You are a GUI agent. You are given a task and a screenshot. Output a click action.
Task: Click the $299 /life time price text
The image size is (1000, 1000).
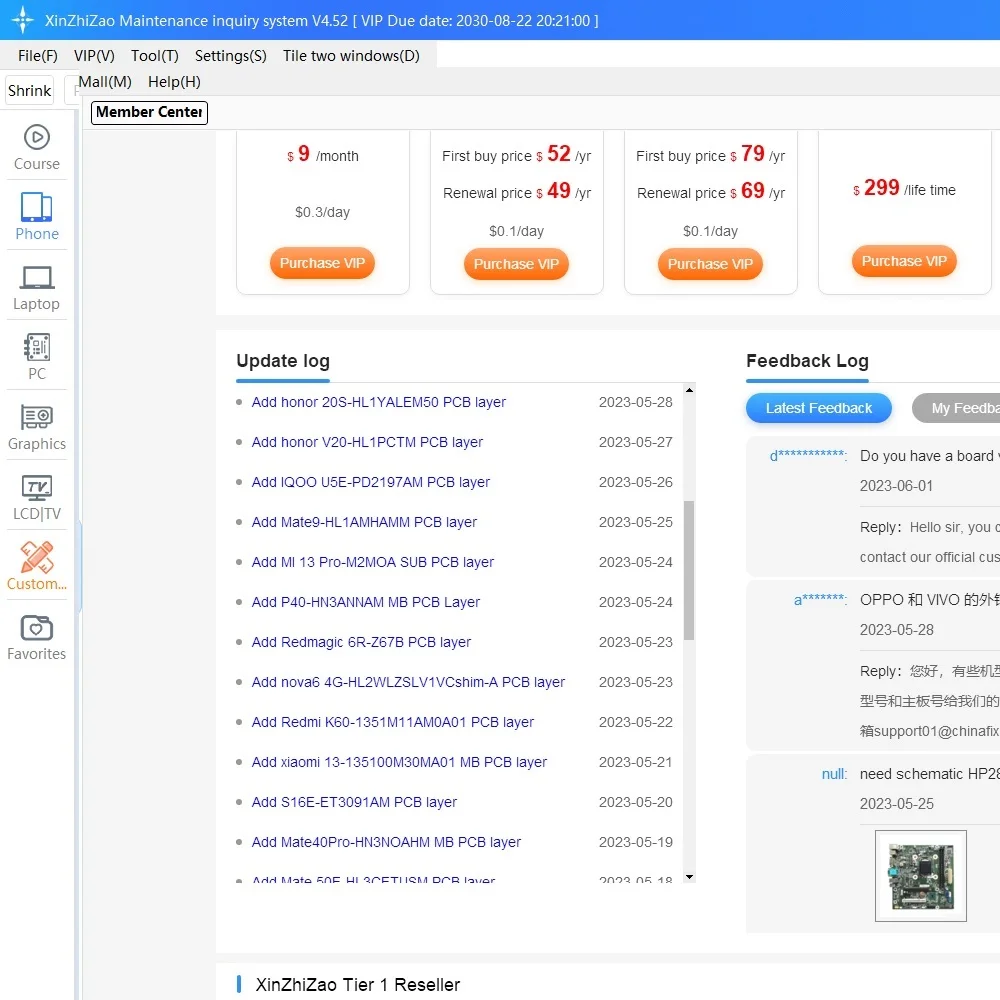point(904,188)
